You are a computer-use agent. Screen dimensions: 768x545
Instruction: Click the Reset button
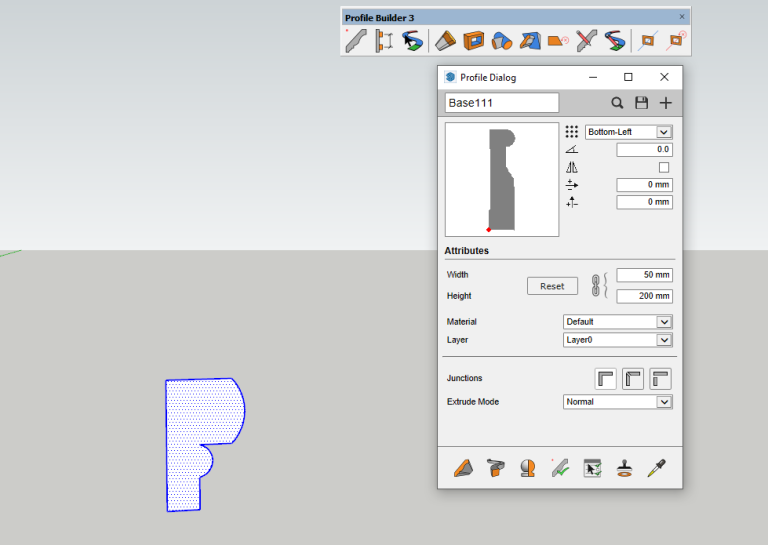pyautogui.click(x=552, y=286)
